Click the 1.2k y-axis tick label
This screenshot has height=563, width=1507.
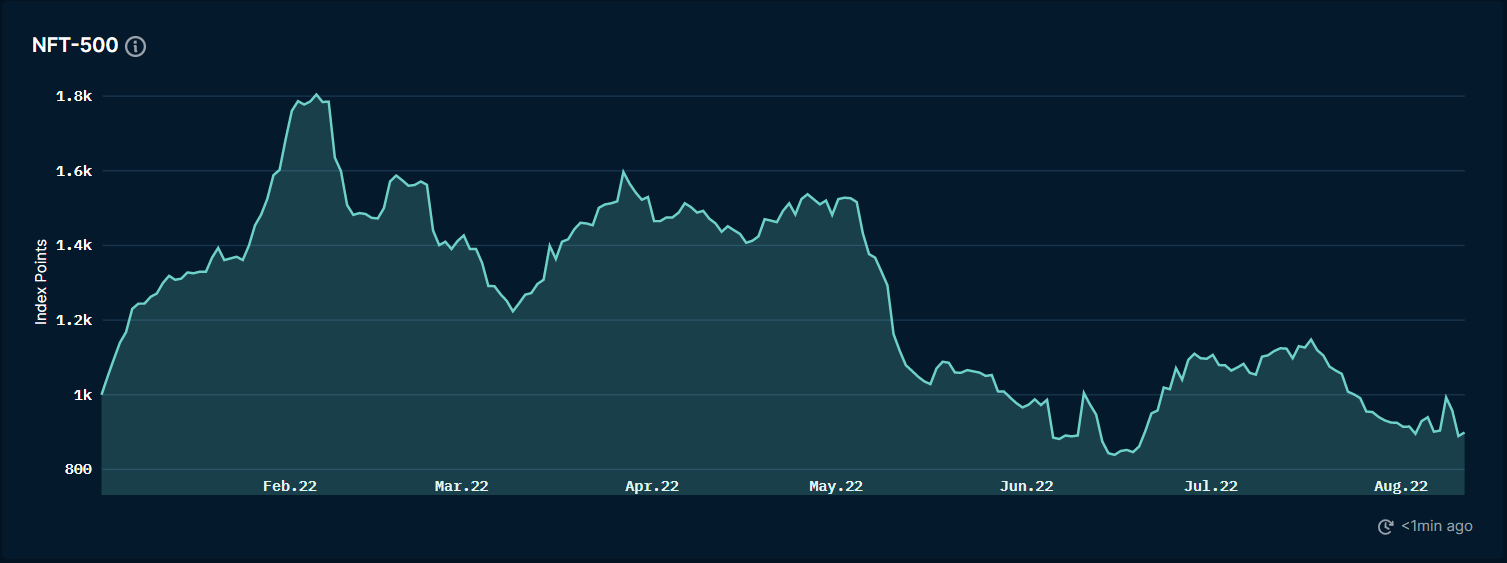[75, 320]
